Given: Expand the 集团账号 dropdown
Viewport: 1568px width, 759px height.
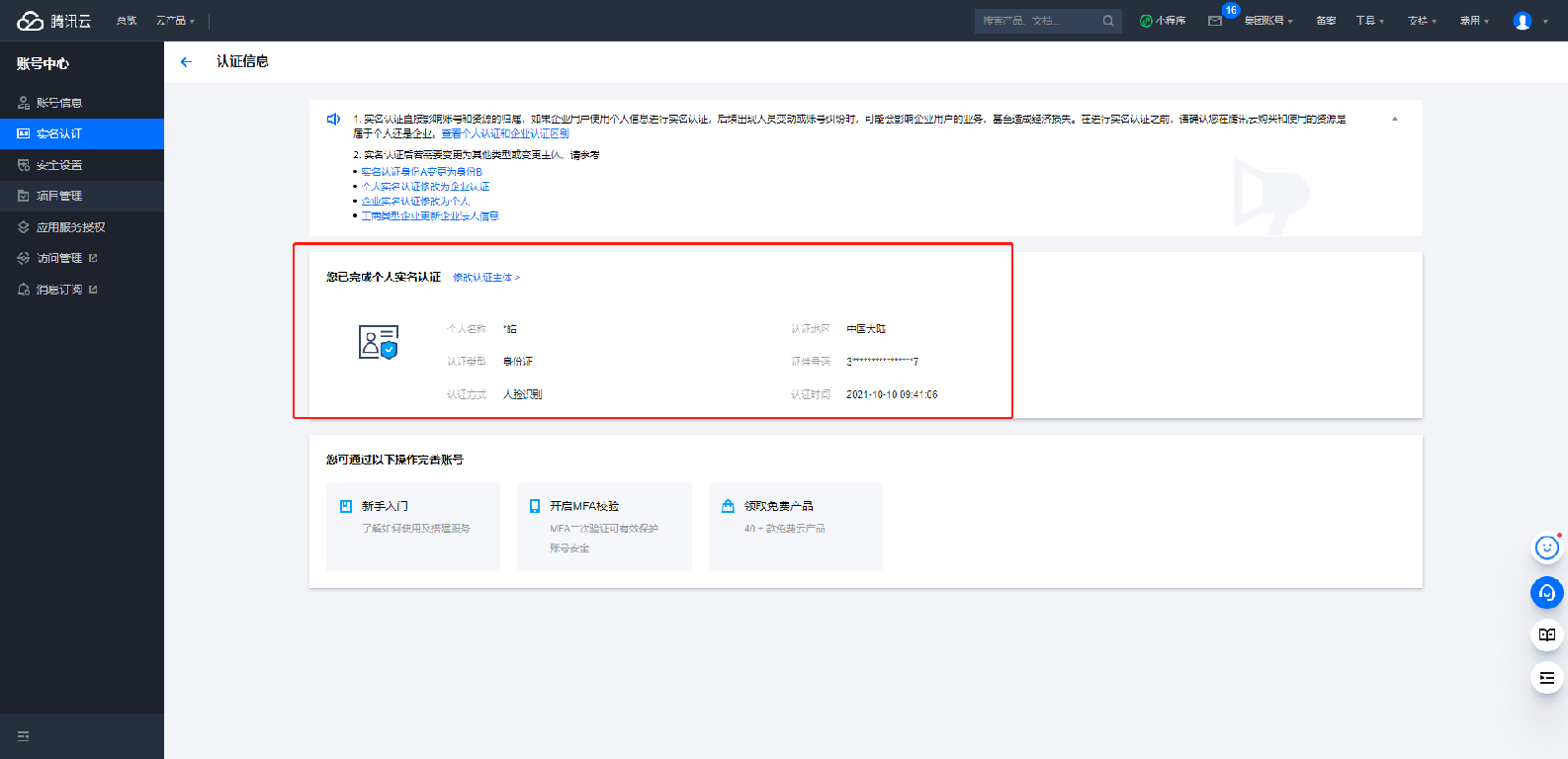Looking at the screenshot, I should coord(1268,21).
